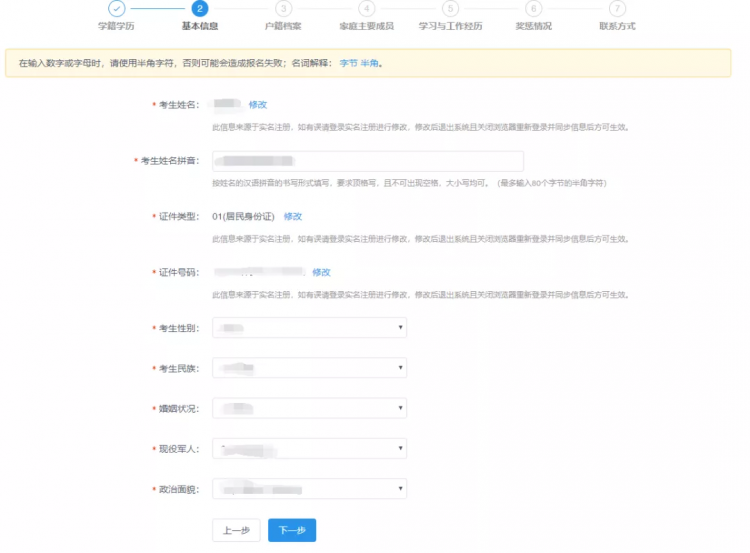Open the 考生民族 dropdown
Viewport: 750px width, 553px height.
click(309, 368)
